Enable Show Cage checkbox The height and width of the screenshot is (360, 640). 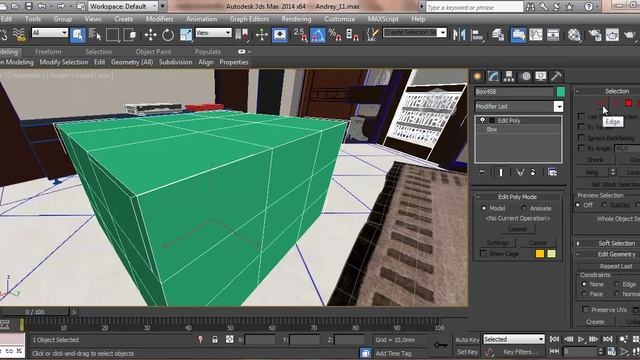[483, 253]
